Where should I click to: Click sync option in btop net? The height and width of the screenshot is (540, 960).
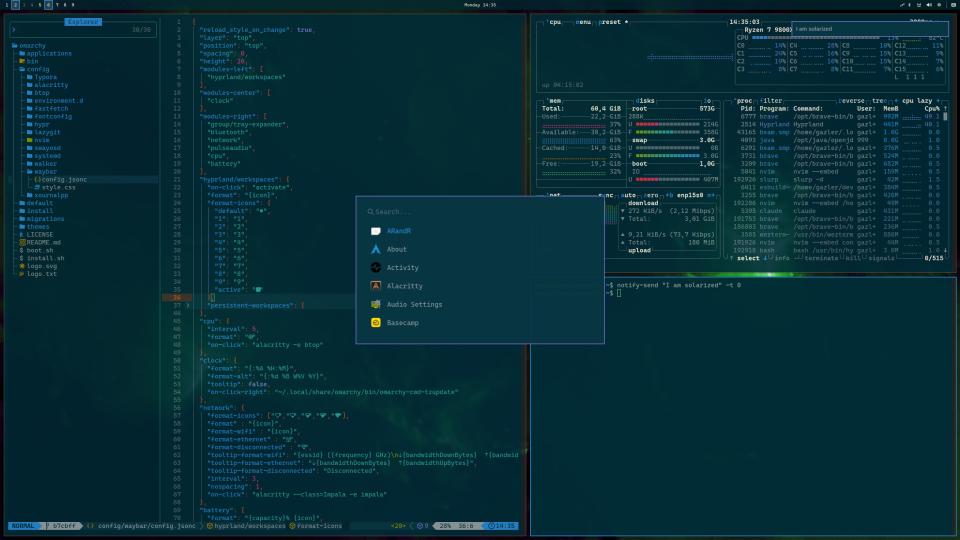(606, 195)
